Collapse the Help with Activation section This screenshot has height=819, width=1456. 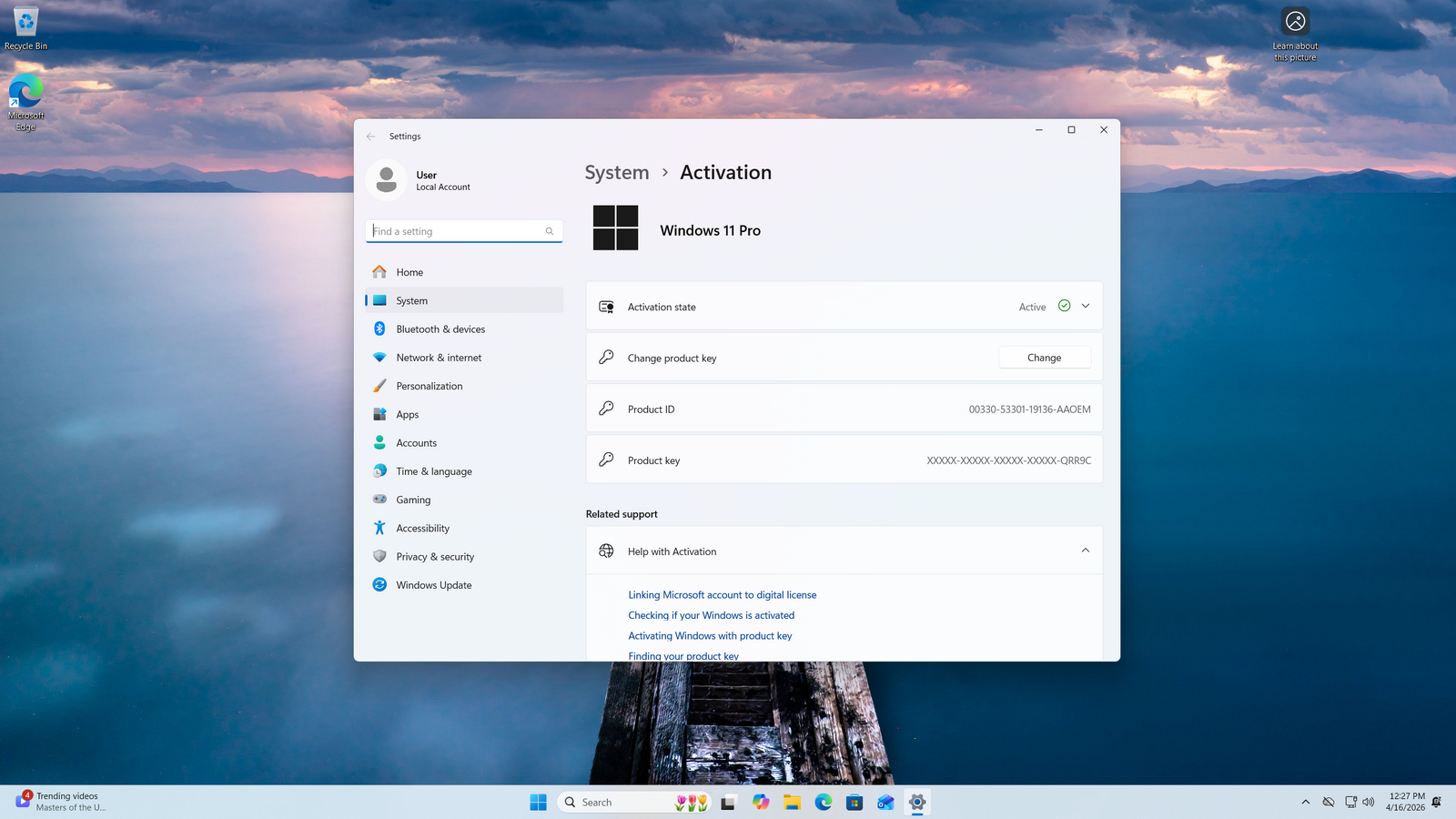[x=1085, y=551]
